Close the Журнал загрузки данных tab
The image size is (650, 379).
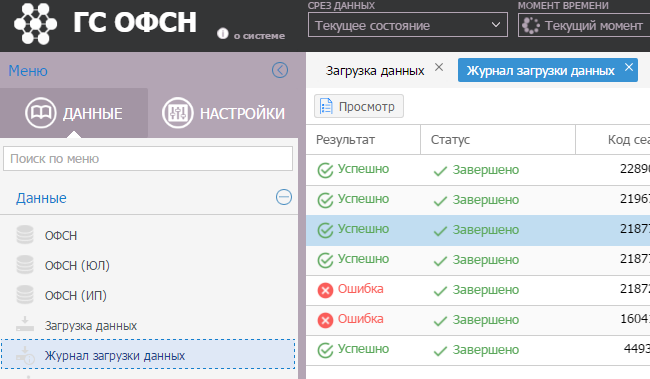[629, 67]
